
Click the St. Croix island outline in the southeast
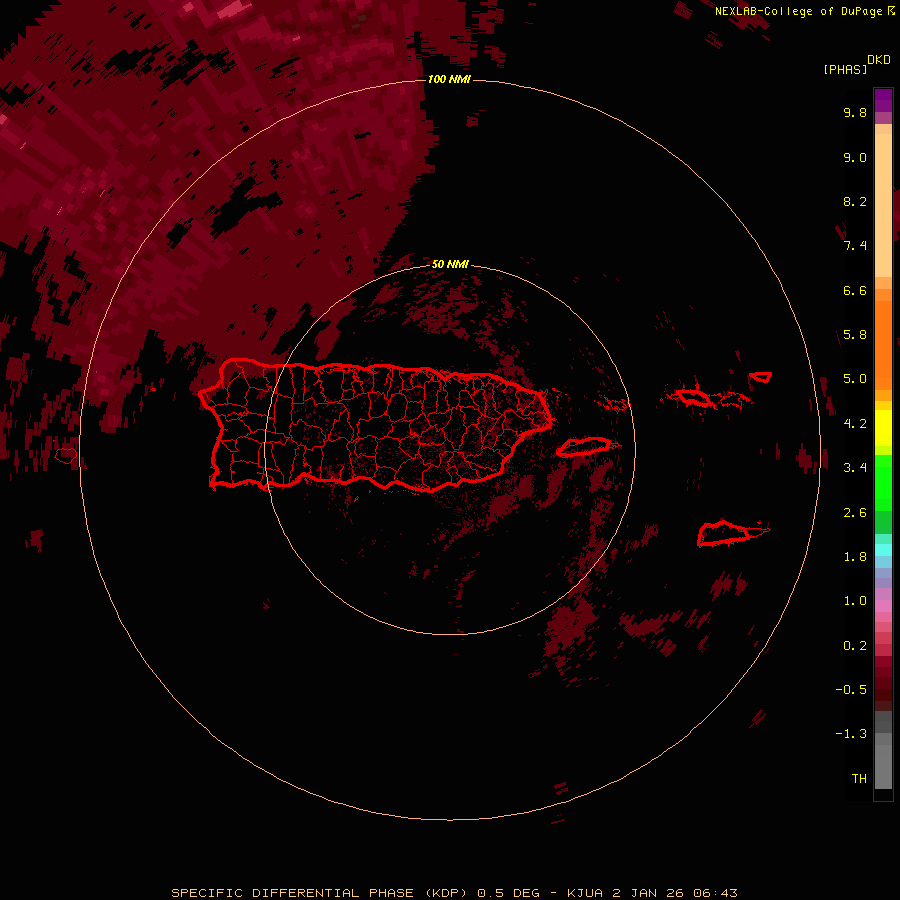pos(724,534)
